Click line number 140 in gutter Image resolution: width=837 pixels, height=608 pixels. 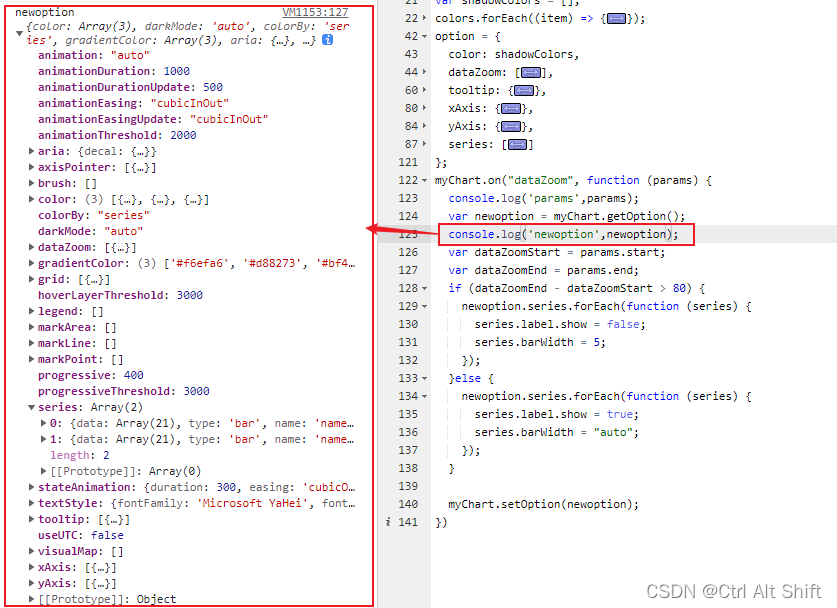point(408,504)
